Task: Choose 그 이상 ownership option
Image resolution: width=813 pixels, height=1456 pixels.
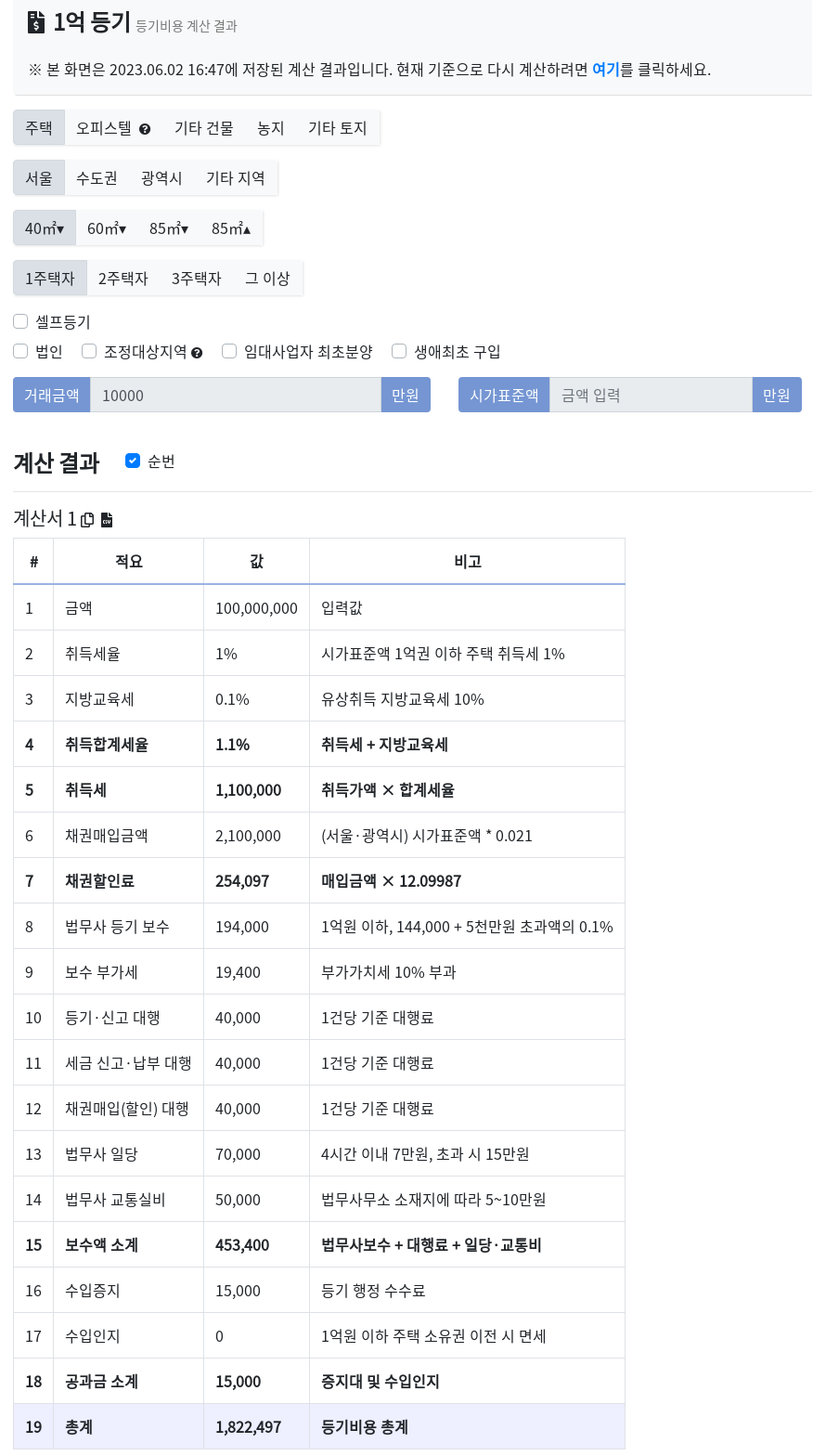Action: 267,279
